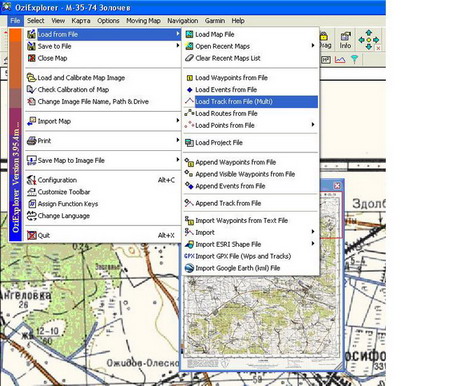Expand the Import Map submenu arrow
This screenshot has height=386, width=476.
tap(178, 120)
